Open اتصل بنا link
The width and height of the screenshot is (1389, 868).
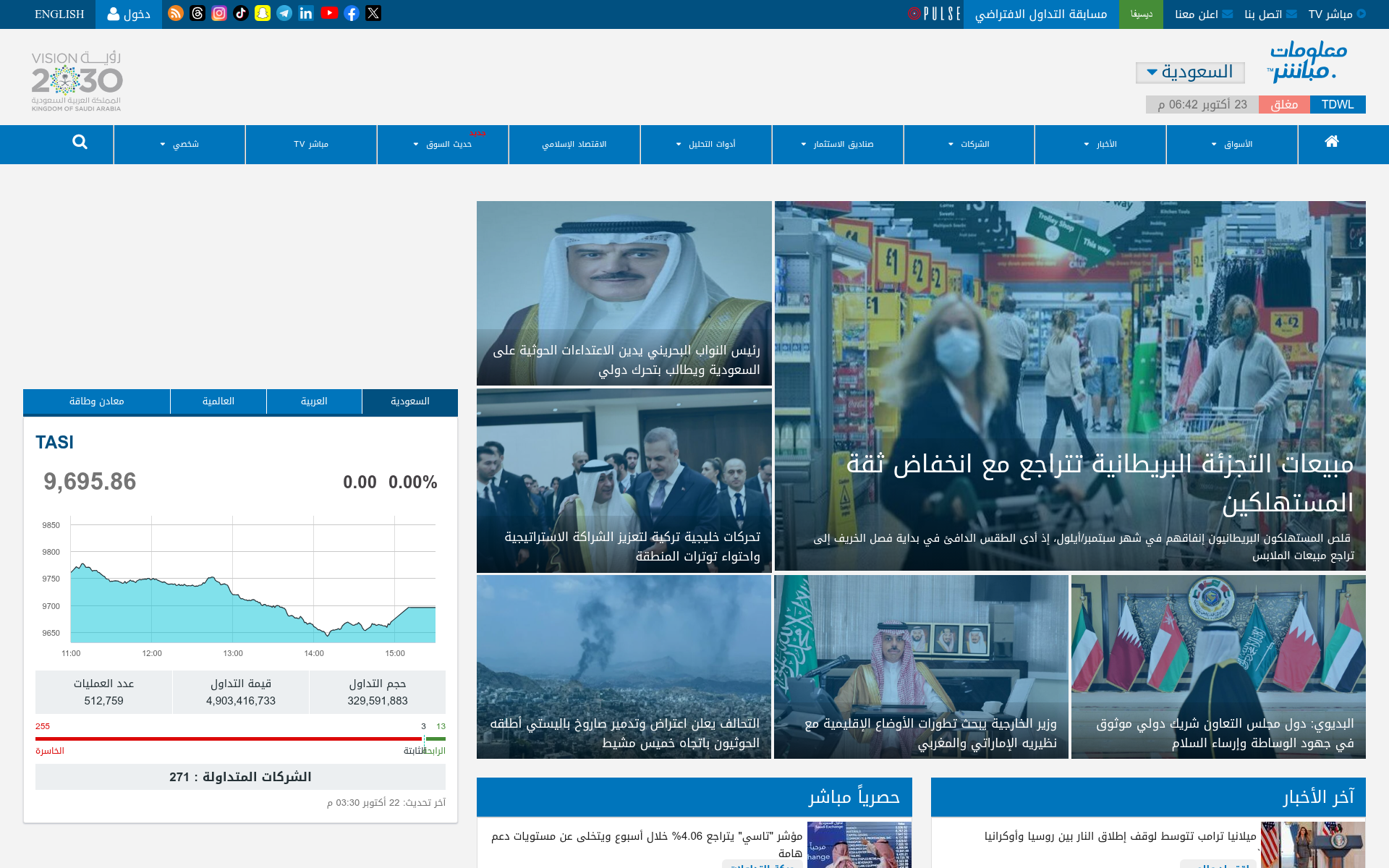[1270, 14]
